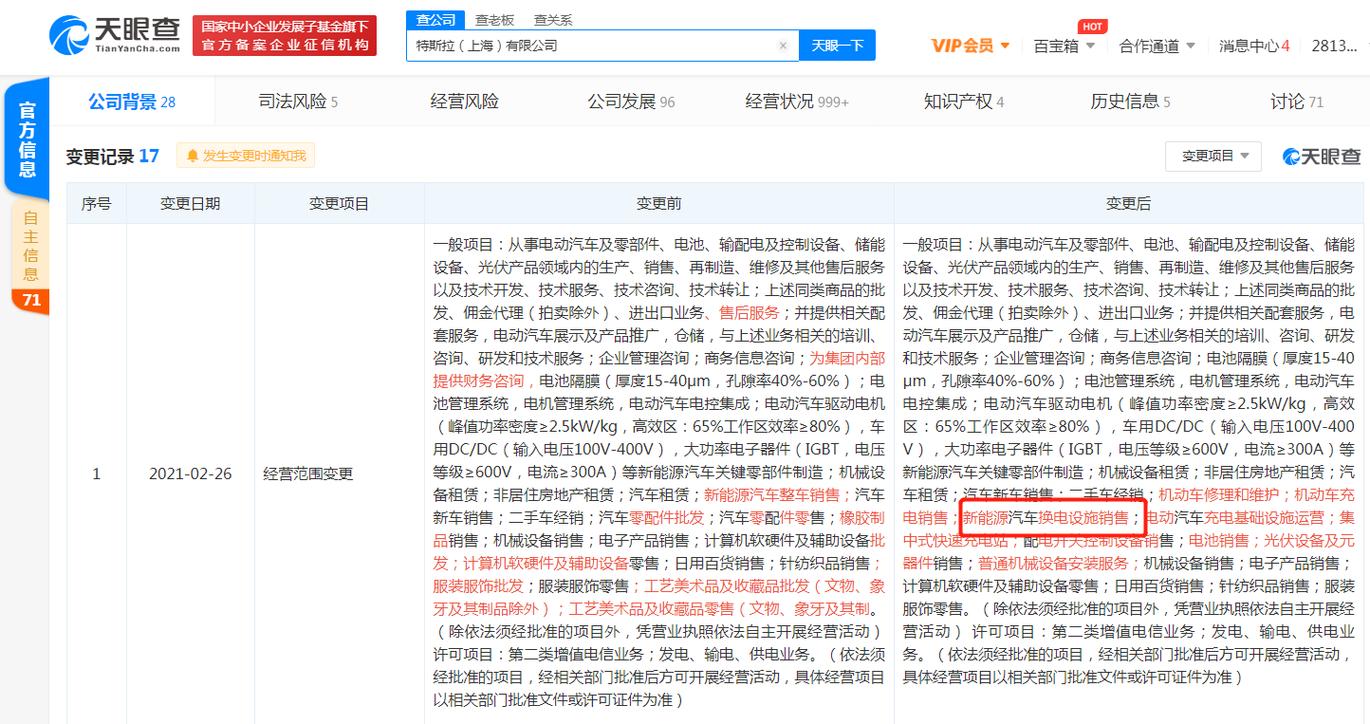Open the 经营状况 tab

pyautogui.click(x=797, y=101)
